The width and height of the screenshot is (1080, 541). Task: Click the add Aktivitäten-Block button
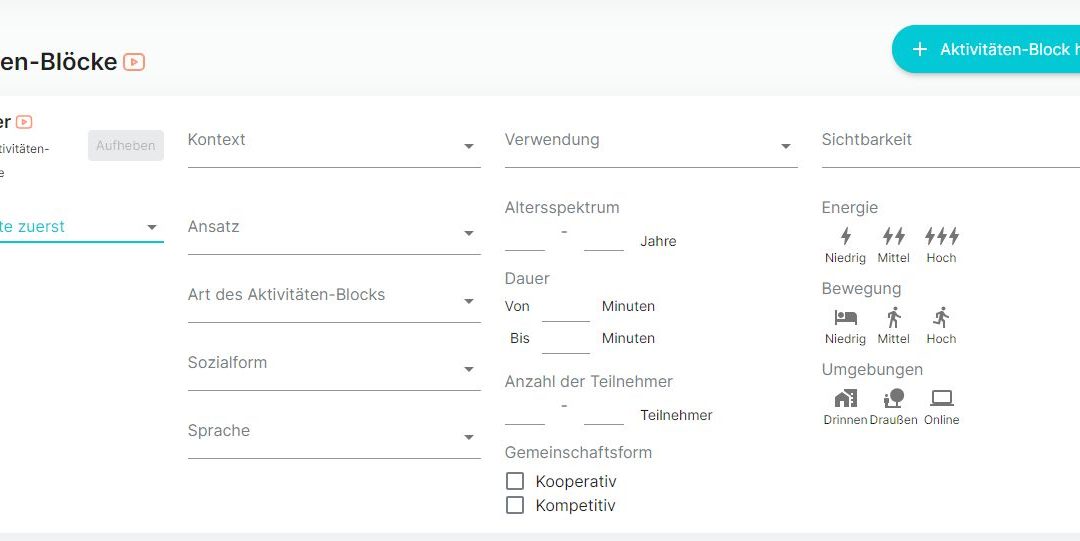986,49
